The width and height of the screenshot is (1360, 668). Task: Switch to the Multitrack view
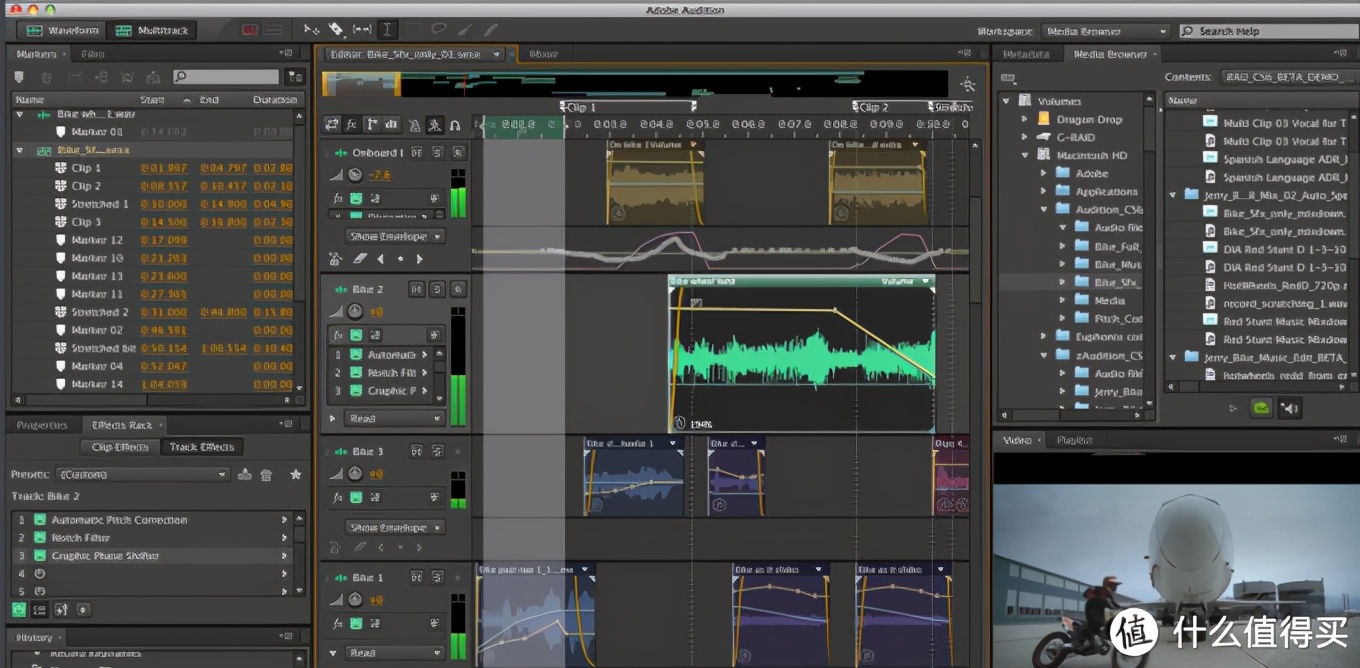152,30
